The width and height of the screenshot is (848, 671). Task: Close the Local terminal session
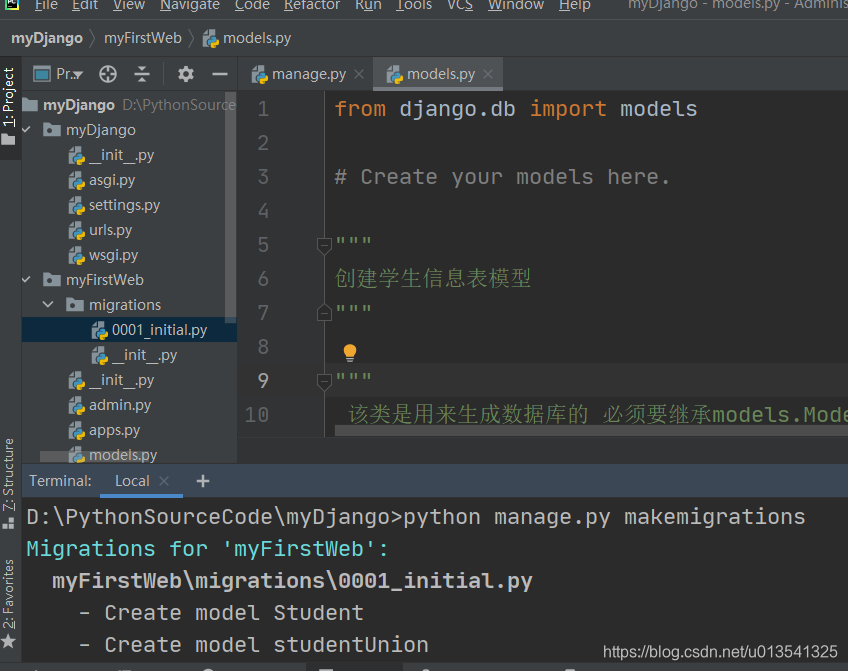pos(164,481)
